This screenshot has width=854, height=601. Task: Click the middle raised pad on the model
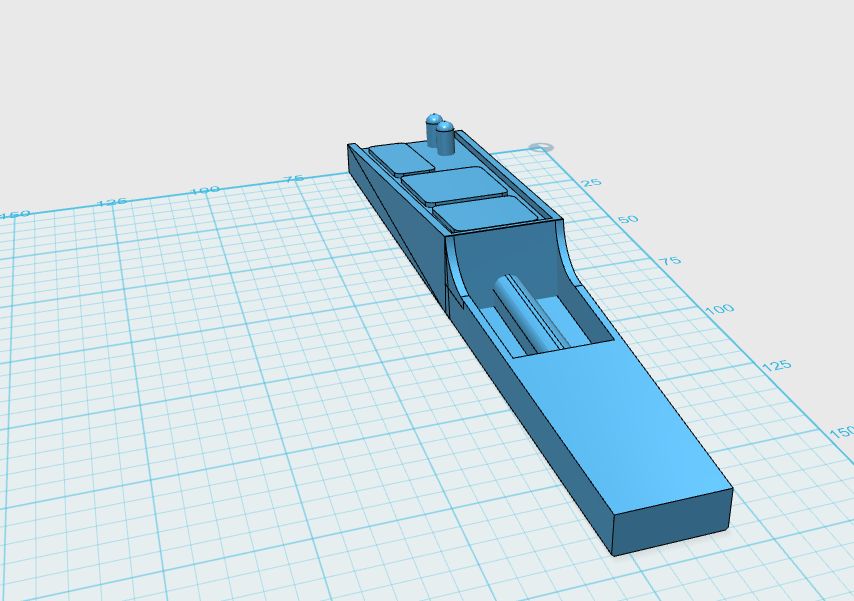pyautogui.click(x=456, y=185)
